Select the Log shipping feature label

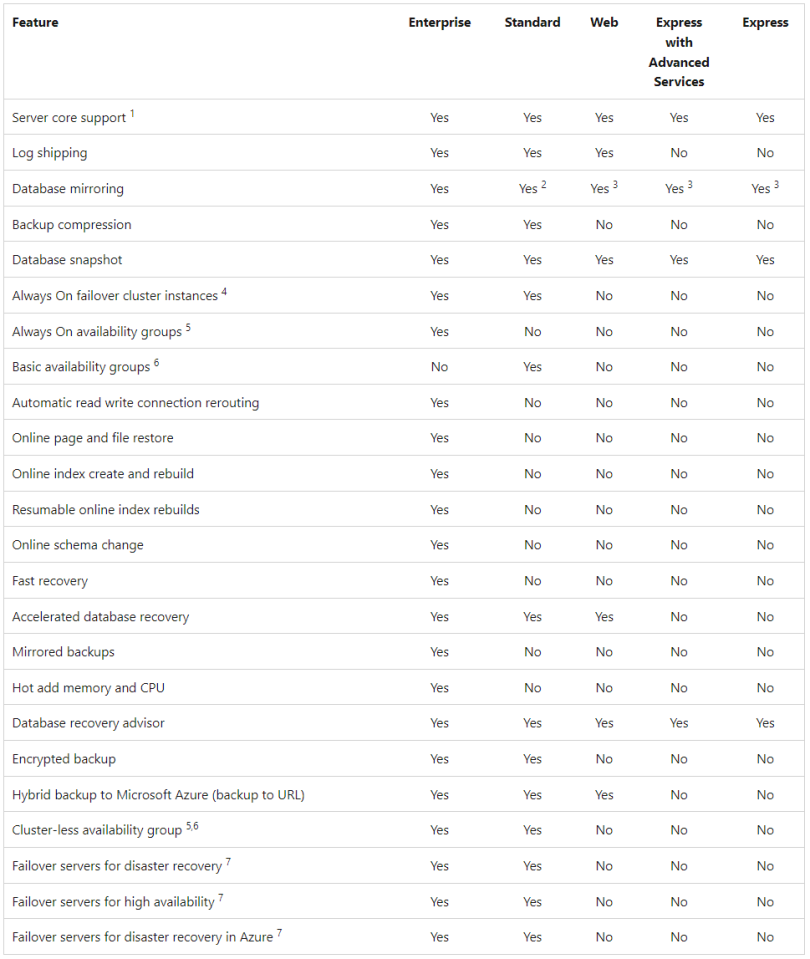[49, 153]
